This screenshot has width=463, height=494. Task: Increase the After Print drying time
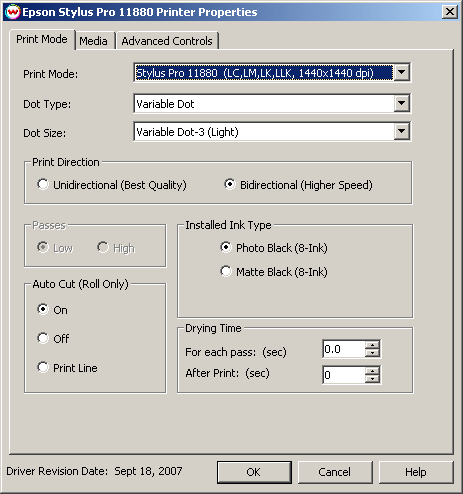tap(372, 371)
